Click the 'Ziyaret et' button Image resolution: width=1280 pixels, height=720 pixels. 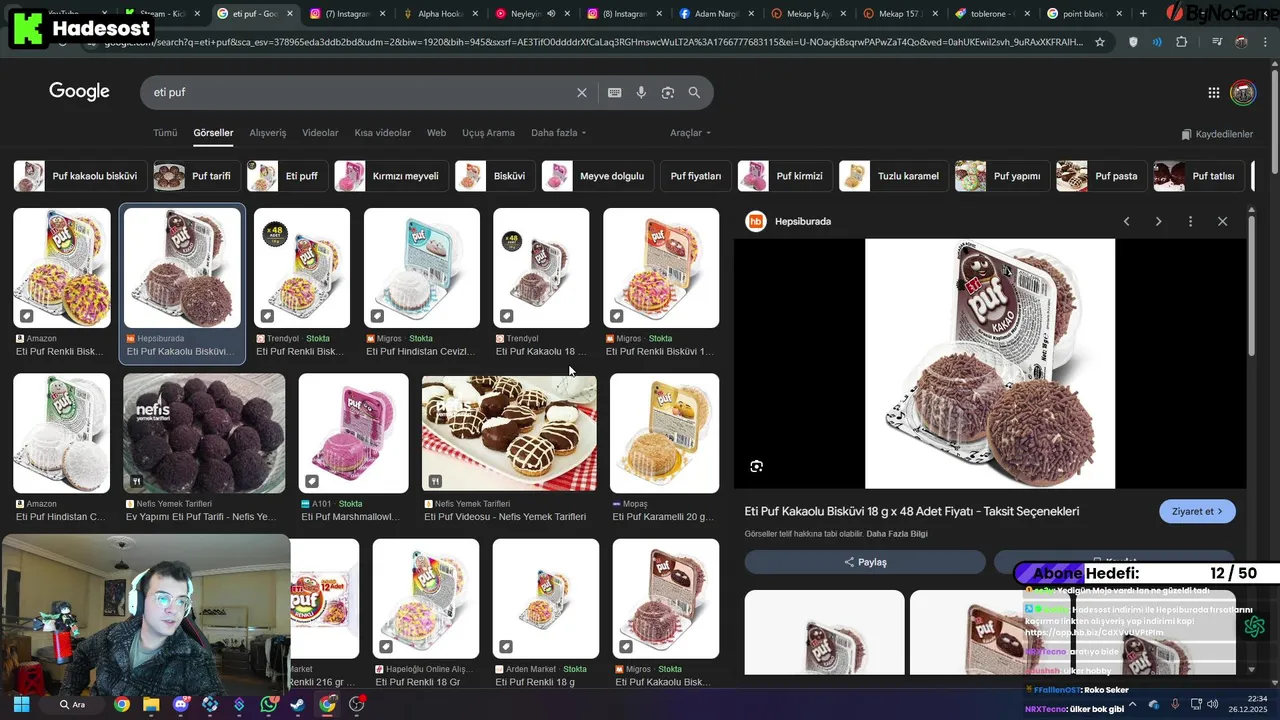pyautogui.click(x=1198, y=511)
